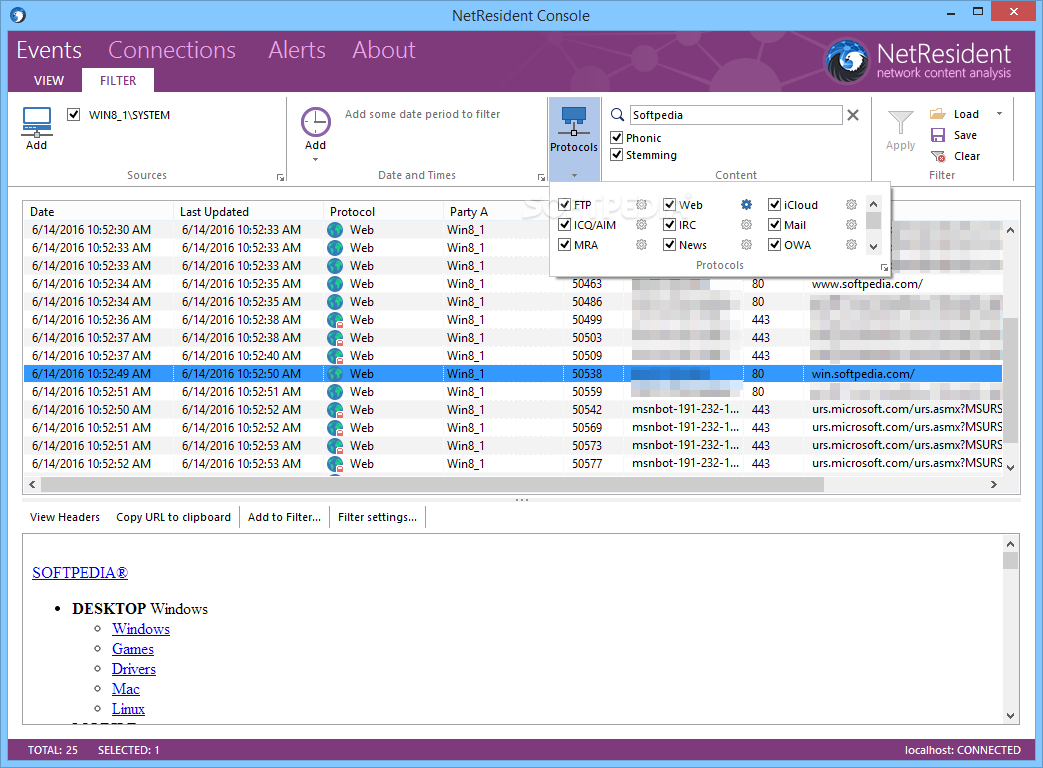The image size is (1043, 768).
Task: Open the Protocols panel dialog launcher
Action: tap(884, 267)
